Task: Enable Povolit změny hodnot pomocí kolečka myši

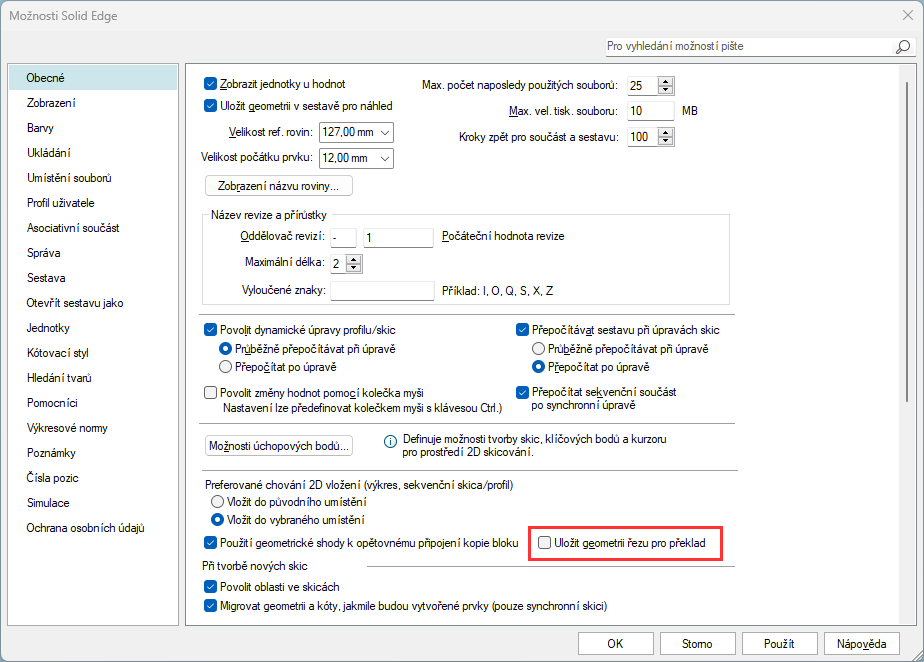Action: pos(211,393)
